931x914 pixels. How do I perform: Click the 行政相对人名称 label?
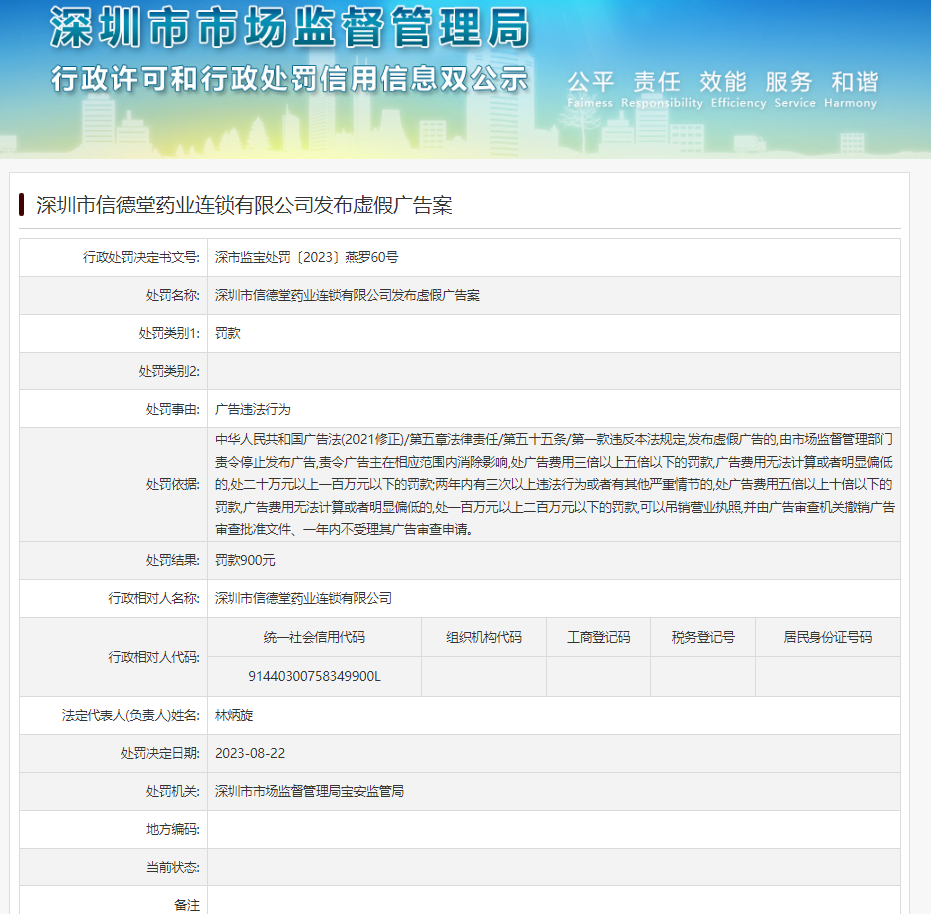coord(154,598)
